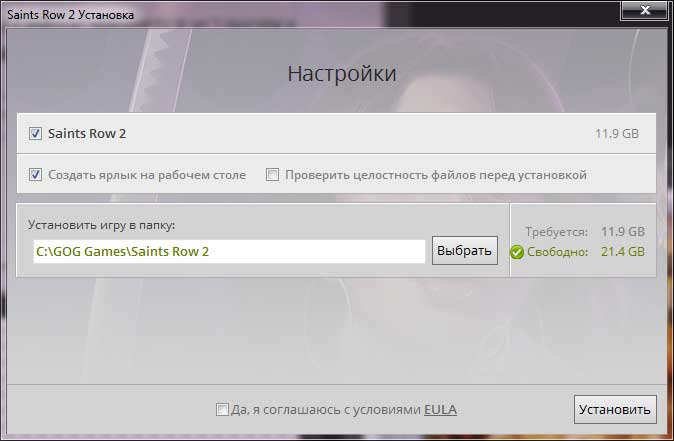This screenshot has height=441, width=674.
Task: Click the 'Свободно:' label
Action: 557,252
